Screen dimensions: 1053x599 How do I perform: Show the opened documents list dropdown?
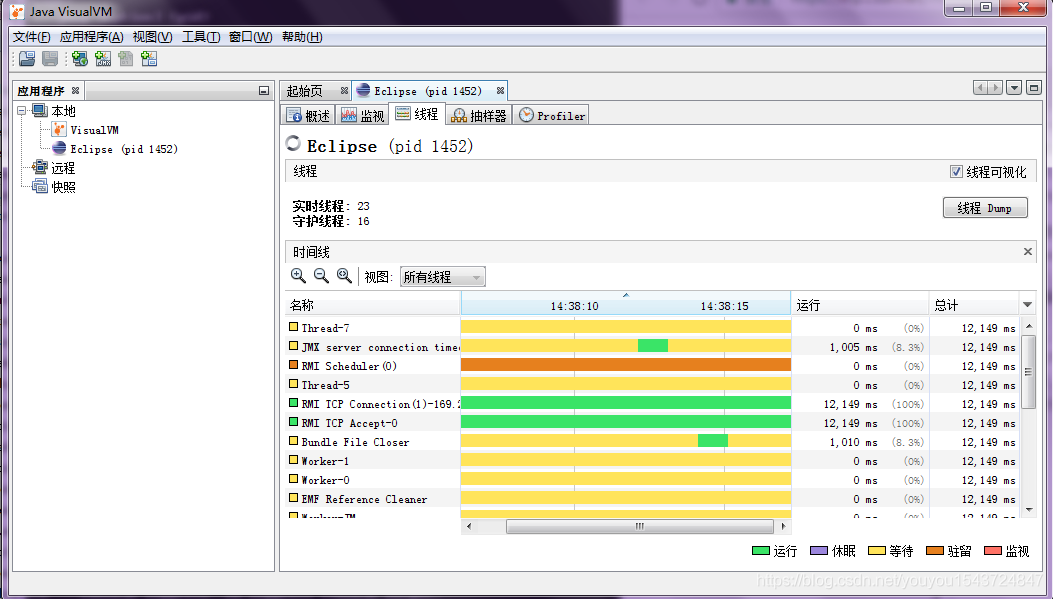[1014, 88]
